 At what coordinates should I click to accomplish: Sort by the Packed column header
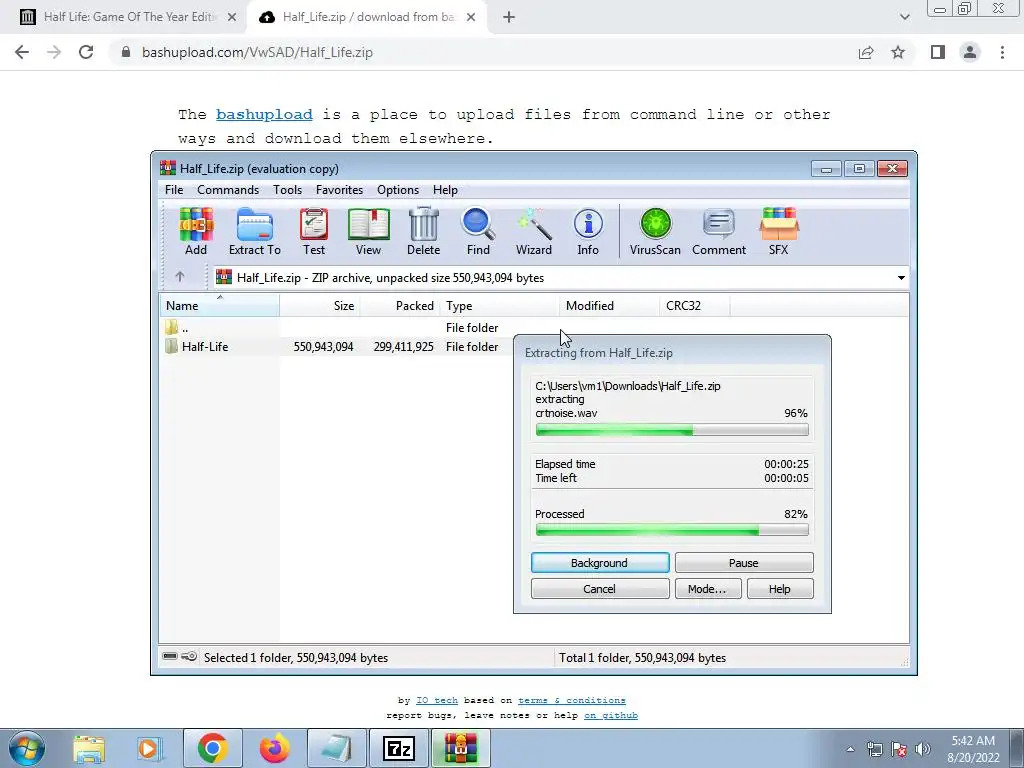tap(400, 305)
